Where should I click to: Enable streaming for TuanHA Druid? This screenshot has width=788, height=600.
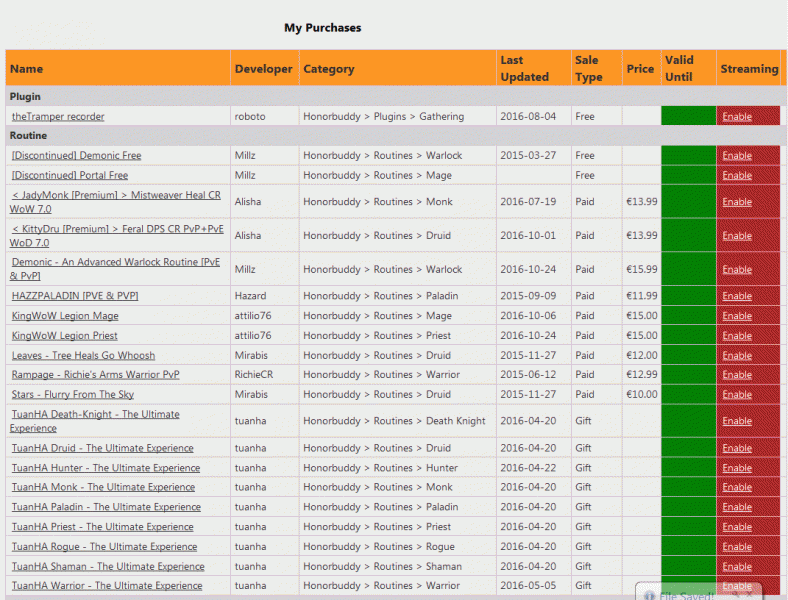[737, 448]
